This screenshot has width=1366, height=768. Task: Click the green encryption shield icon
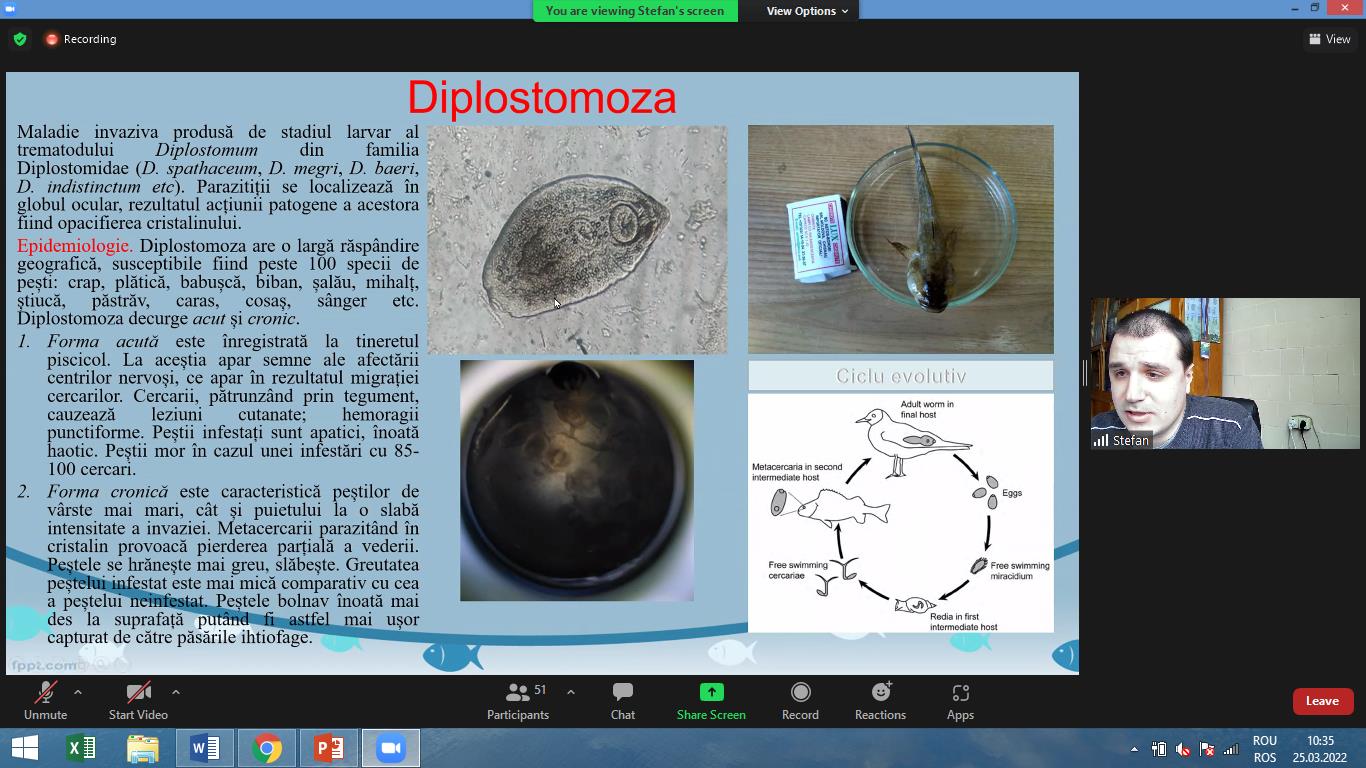click(19, 39)
